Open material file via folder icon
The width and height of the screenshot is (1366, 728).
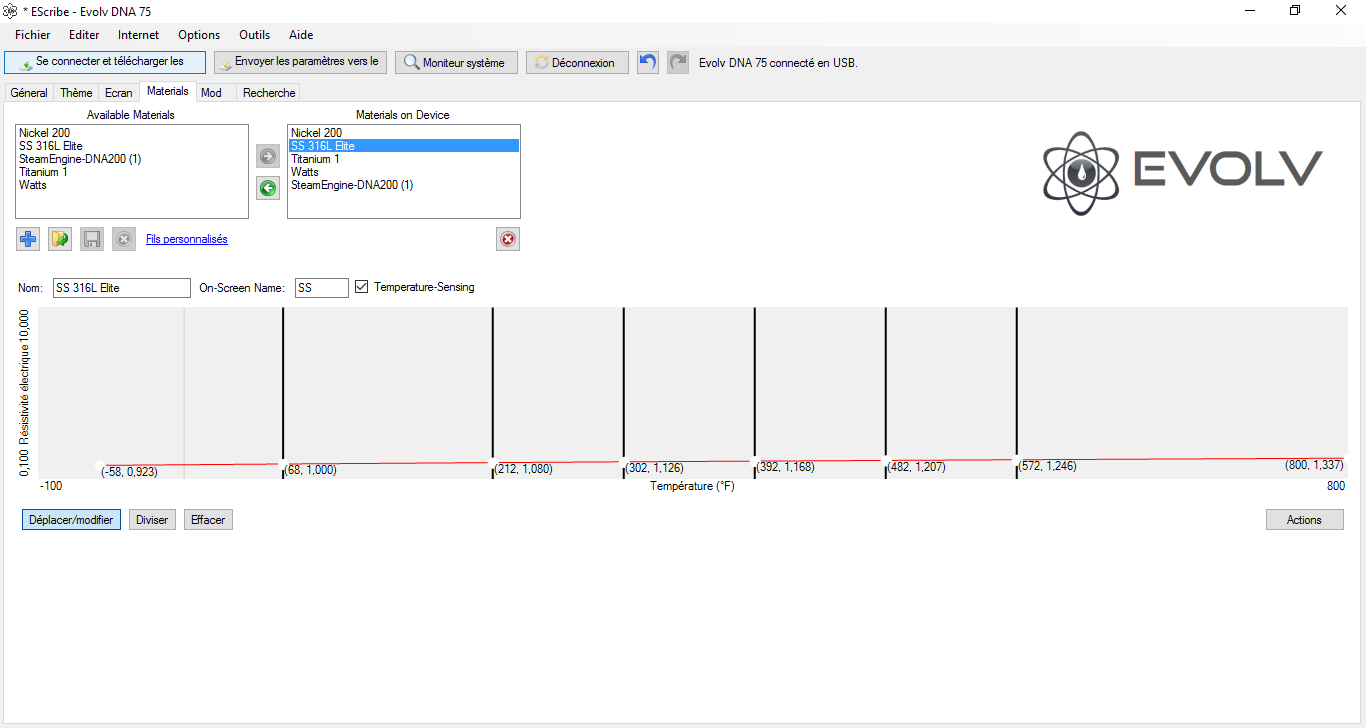click(x=60, y=239)
